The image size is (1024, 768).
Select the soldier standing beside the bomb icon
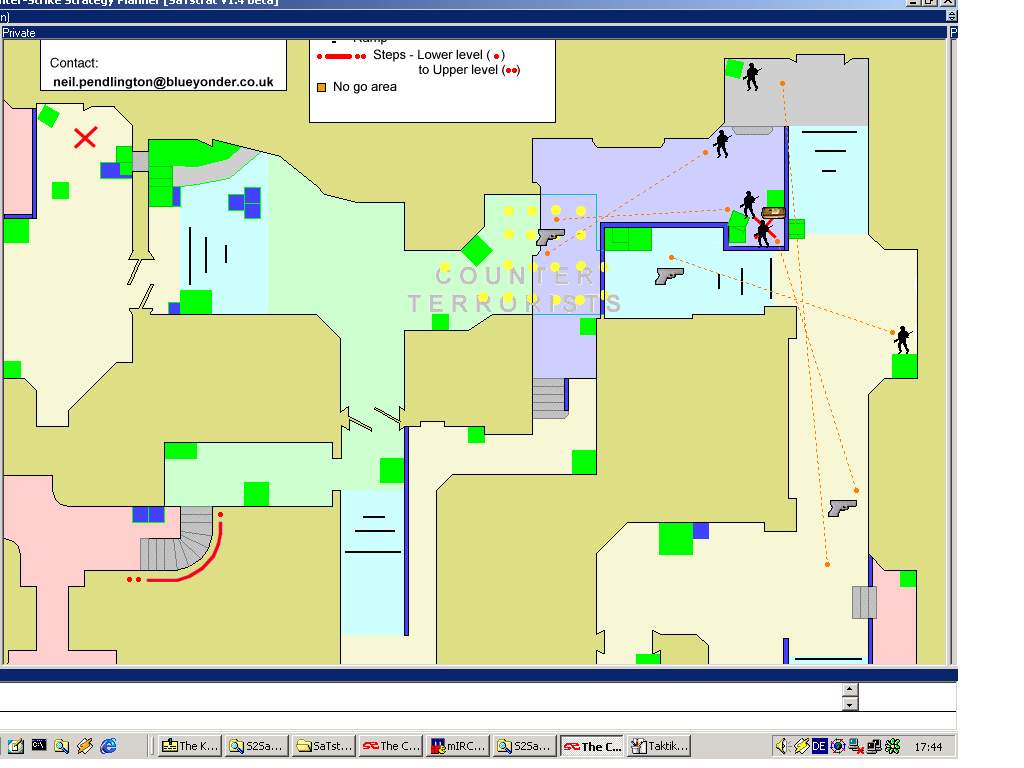point(749,205)
